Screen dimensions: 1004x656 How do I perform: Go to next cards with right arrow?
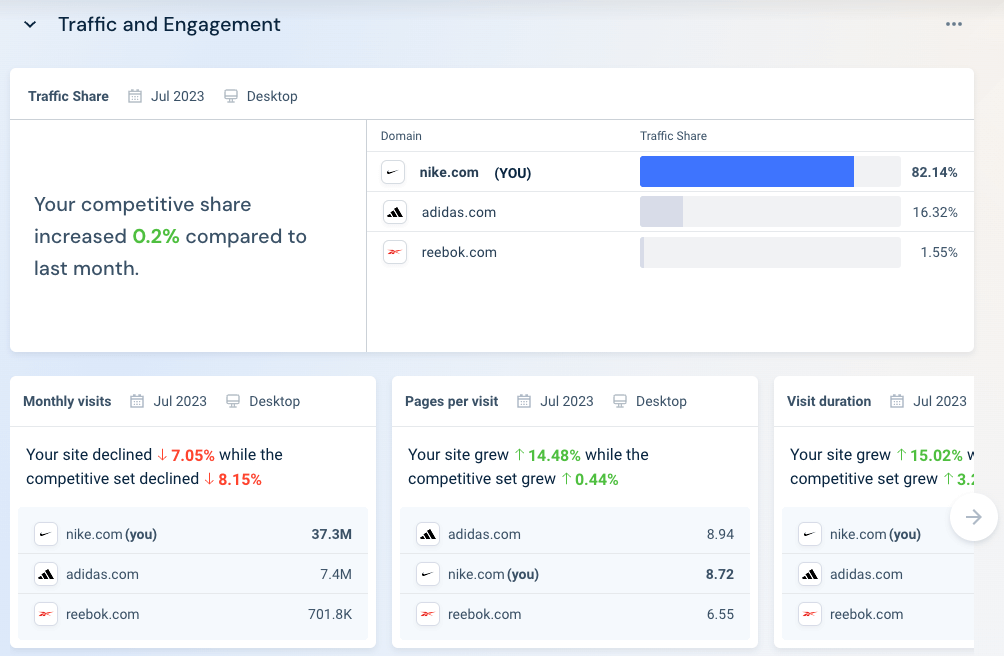click(x=974, y=517)
